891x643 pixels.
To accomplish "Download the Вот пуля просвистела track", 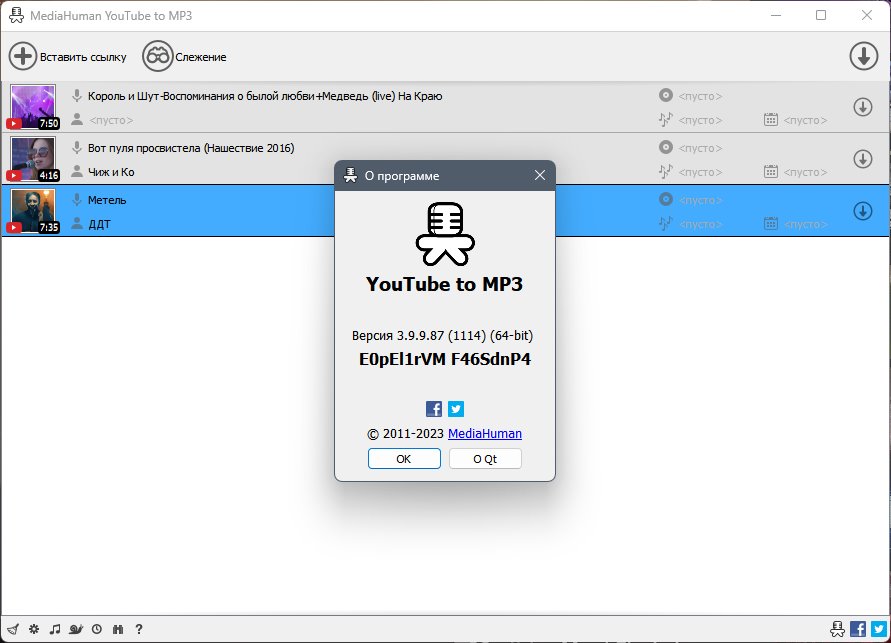I will [x=863, y=159].
